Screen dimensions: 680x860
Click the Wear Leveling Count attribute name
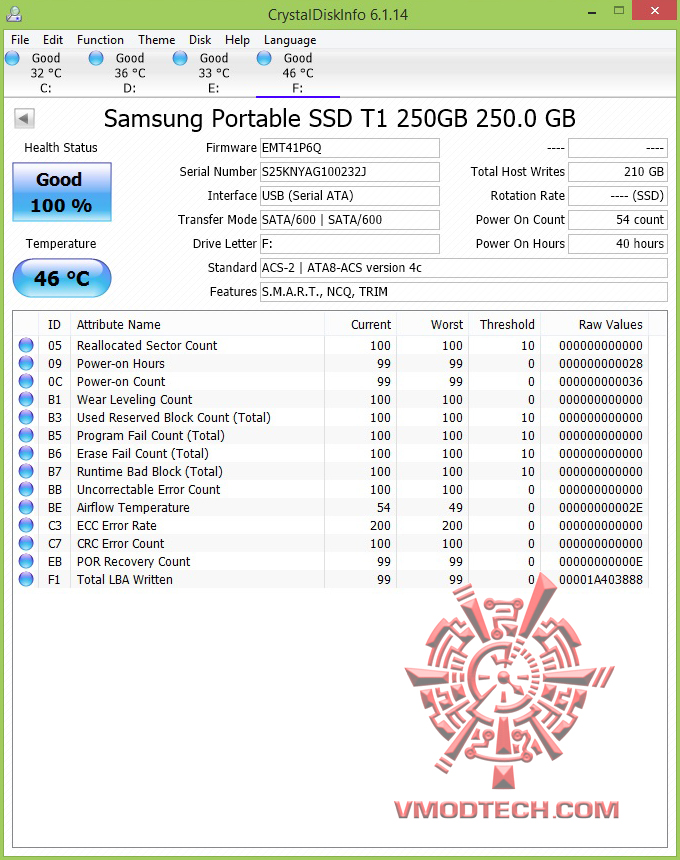[134, 400]
